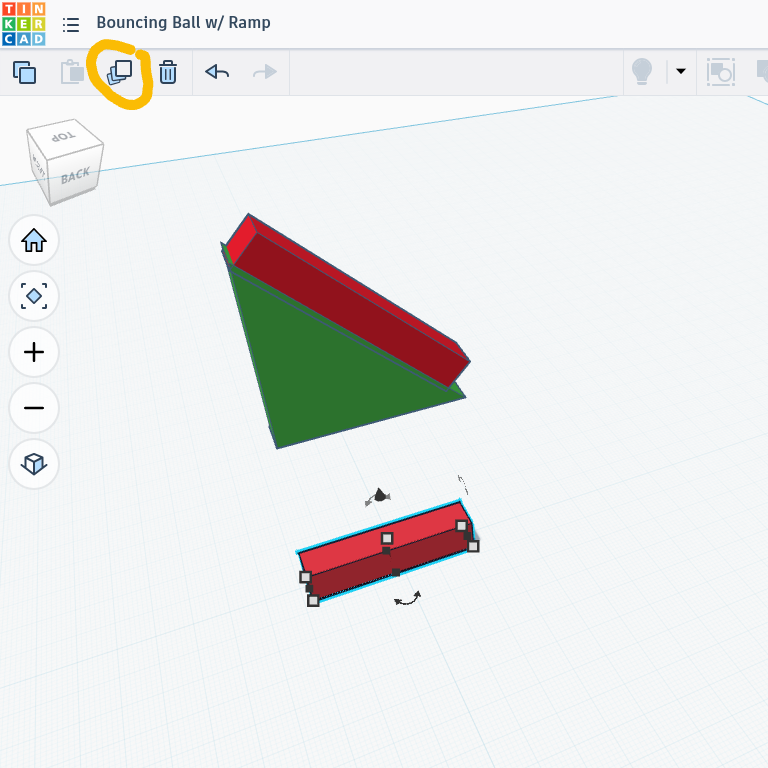The height and width of the screenshot is (768, 768).
Task: Paste from clipboard in toolbar
Action: (72, 72)
